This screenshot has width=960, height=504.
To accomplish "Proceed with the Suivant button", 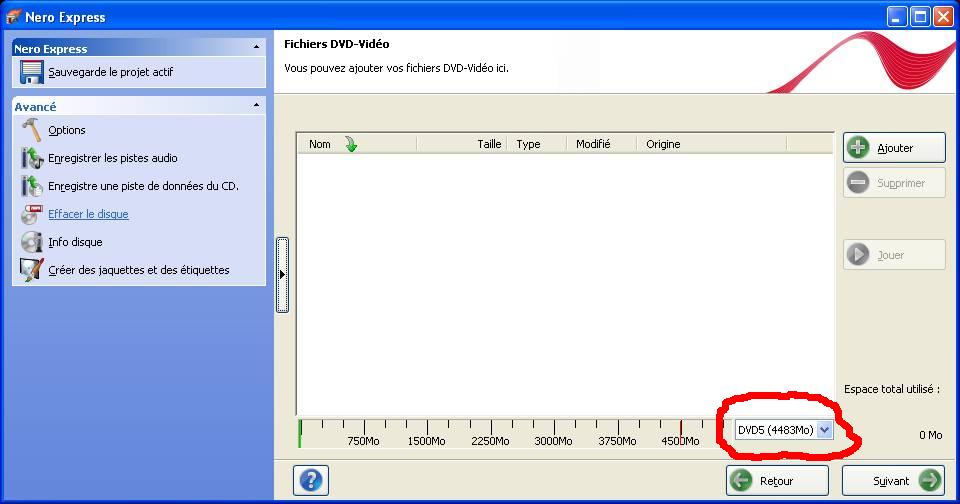I will [893, 481].
